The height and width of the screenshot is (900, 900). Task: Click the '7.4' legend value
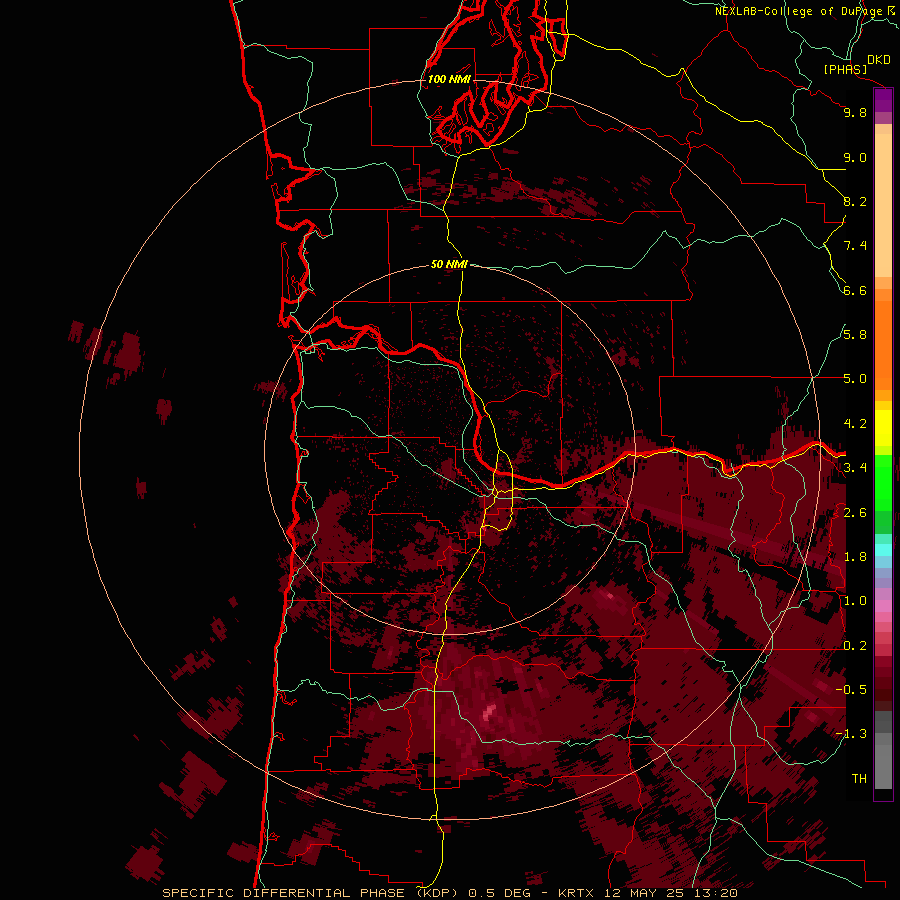[x=855, y=246]
